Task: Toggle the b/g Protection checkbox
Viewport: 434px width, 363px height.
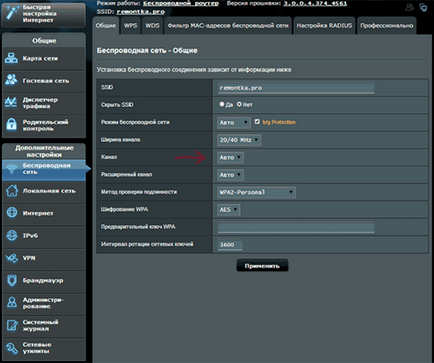Action: click(257, 122)
